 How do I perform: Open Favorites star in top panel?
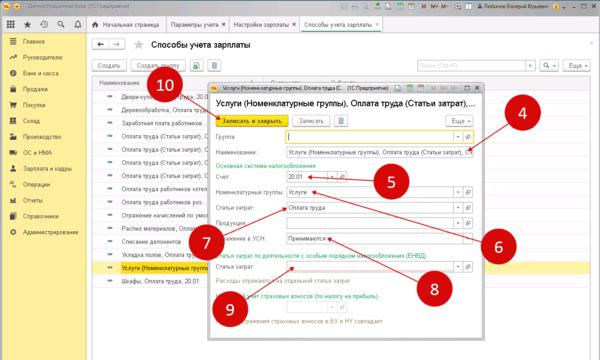27,24
